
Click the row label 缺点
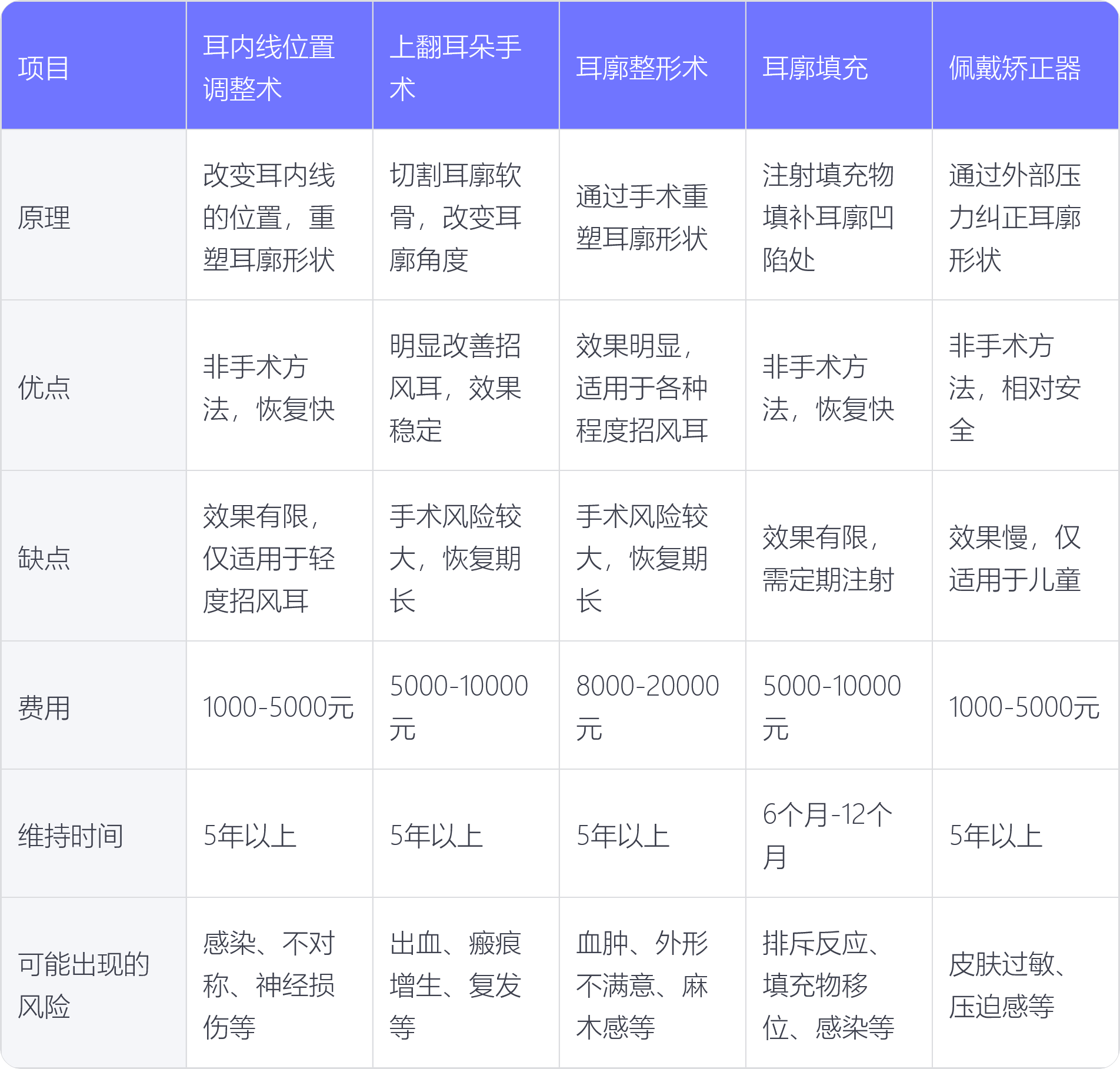point(94,556)
